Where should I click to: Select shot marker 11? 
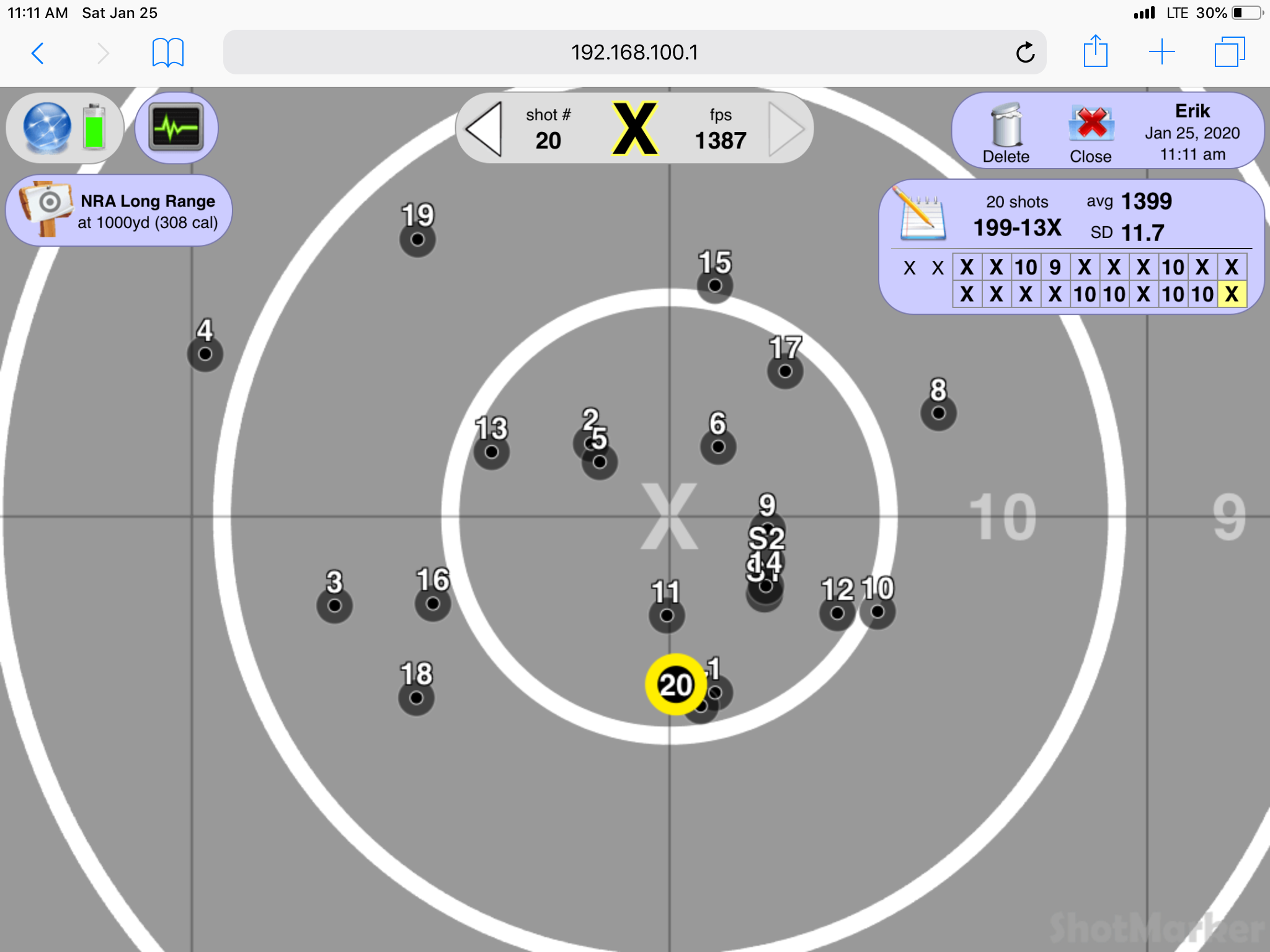click(667, 615)
